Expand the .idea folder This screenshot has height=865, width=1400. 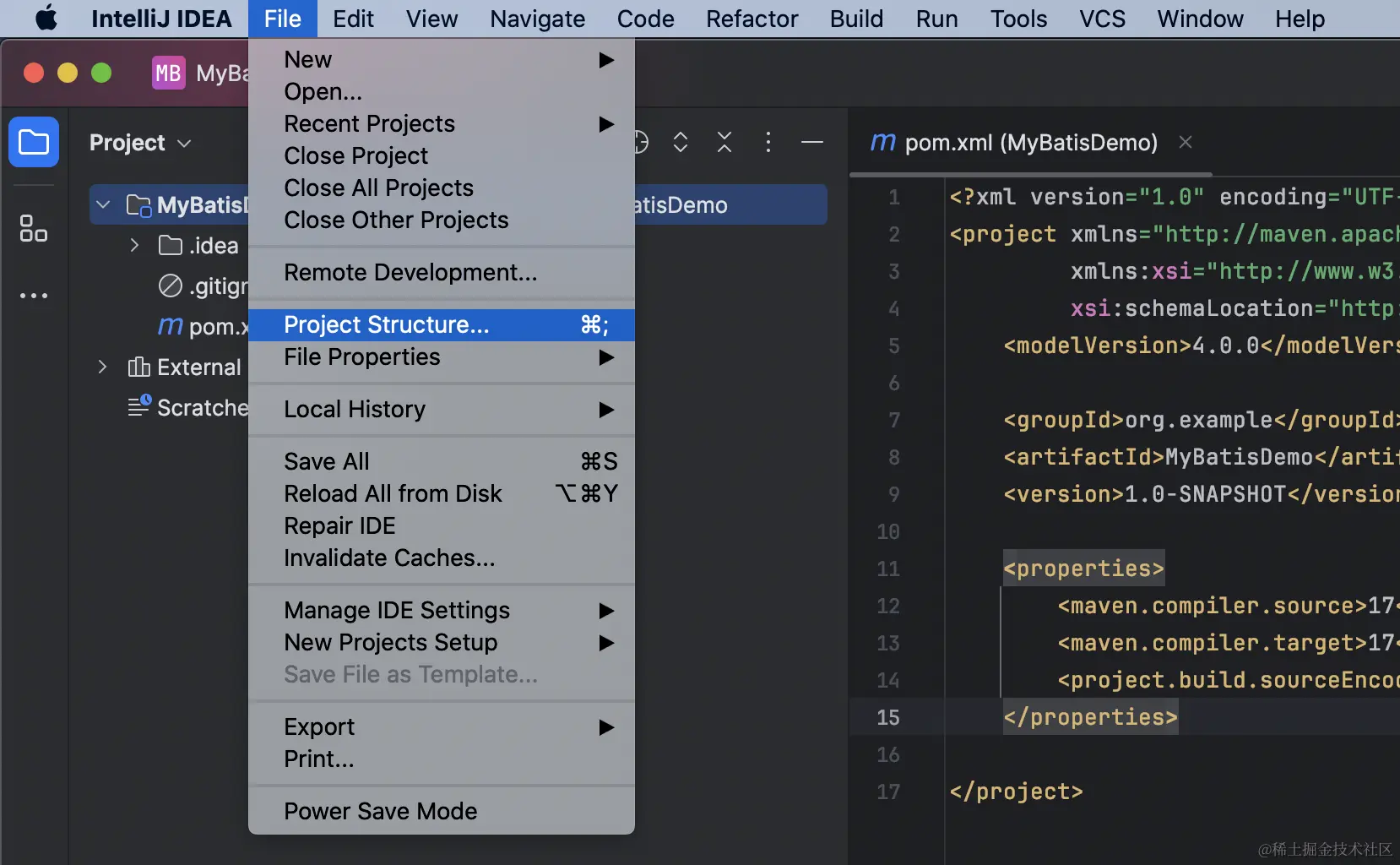point(134,246)
